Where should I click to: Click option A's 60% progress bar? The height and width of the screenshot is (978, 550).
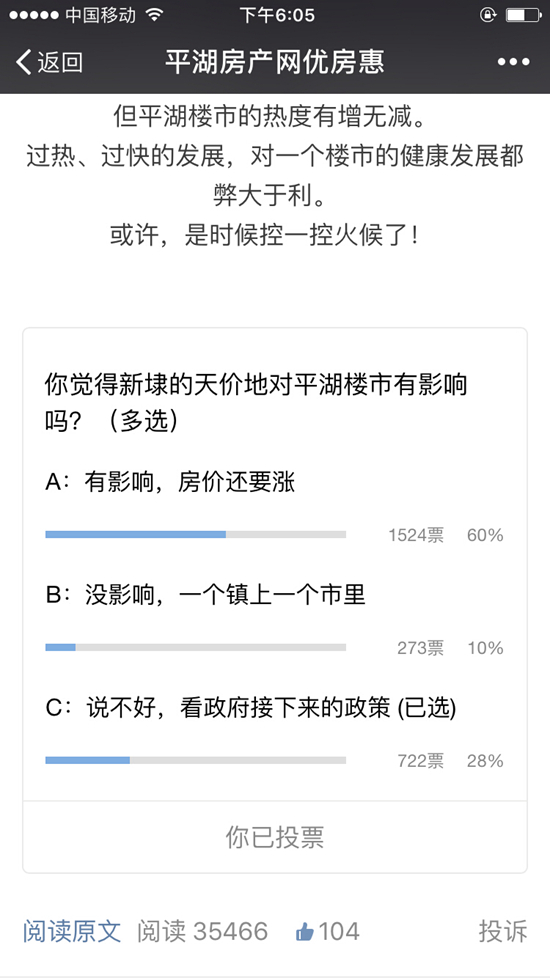click(196, 535)
